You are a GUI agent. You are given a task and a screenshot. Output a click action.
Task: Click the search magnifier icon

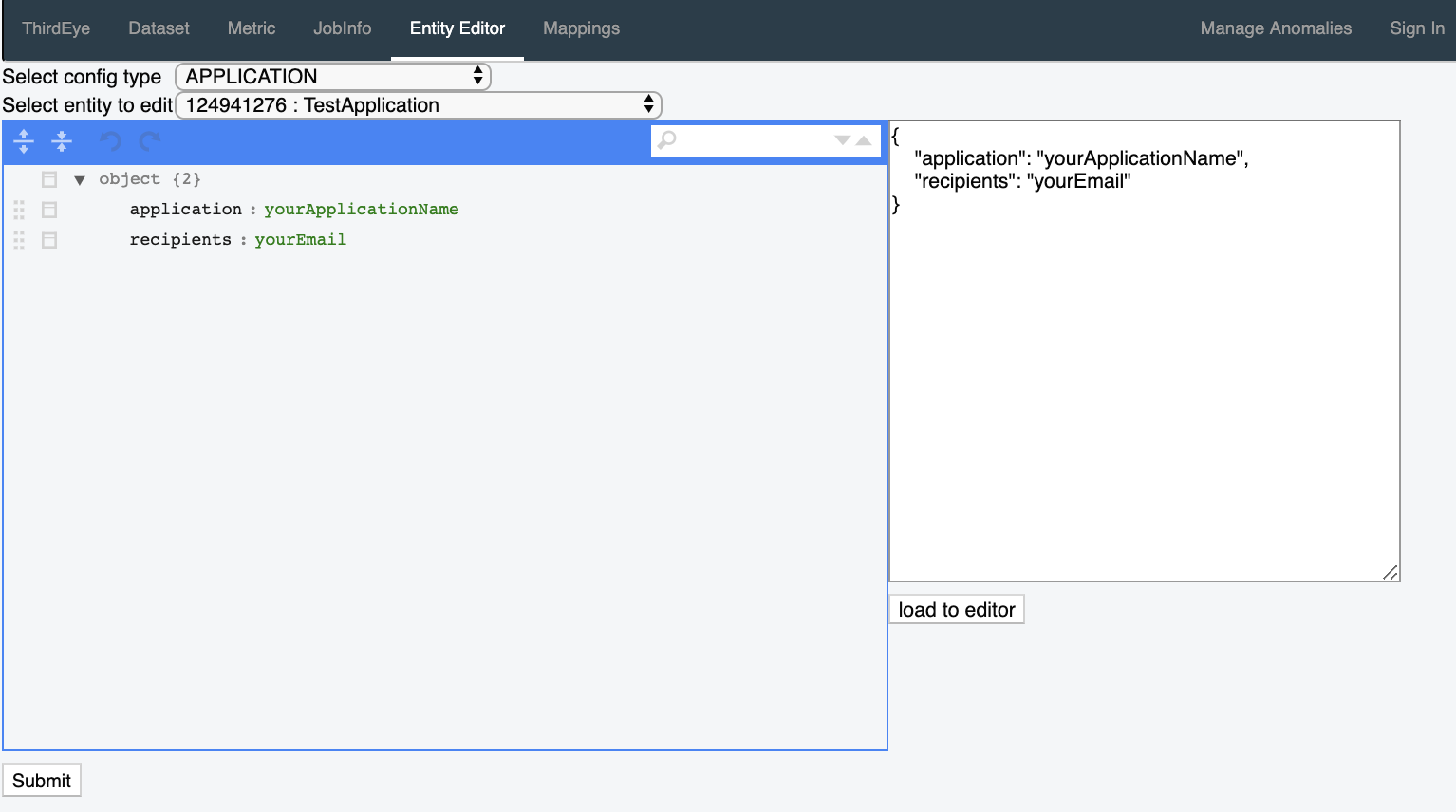[x=667, y=140]
